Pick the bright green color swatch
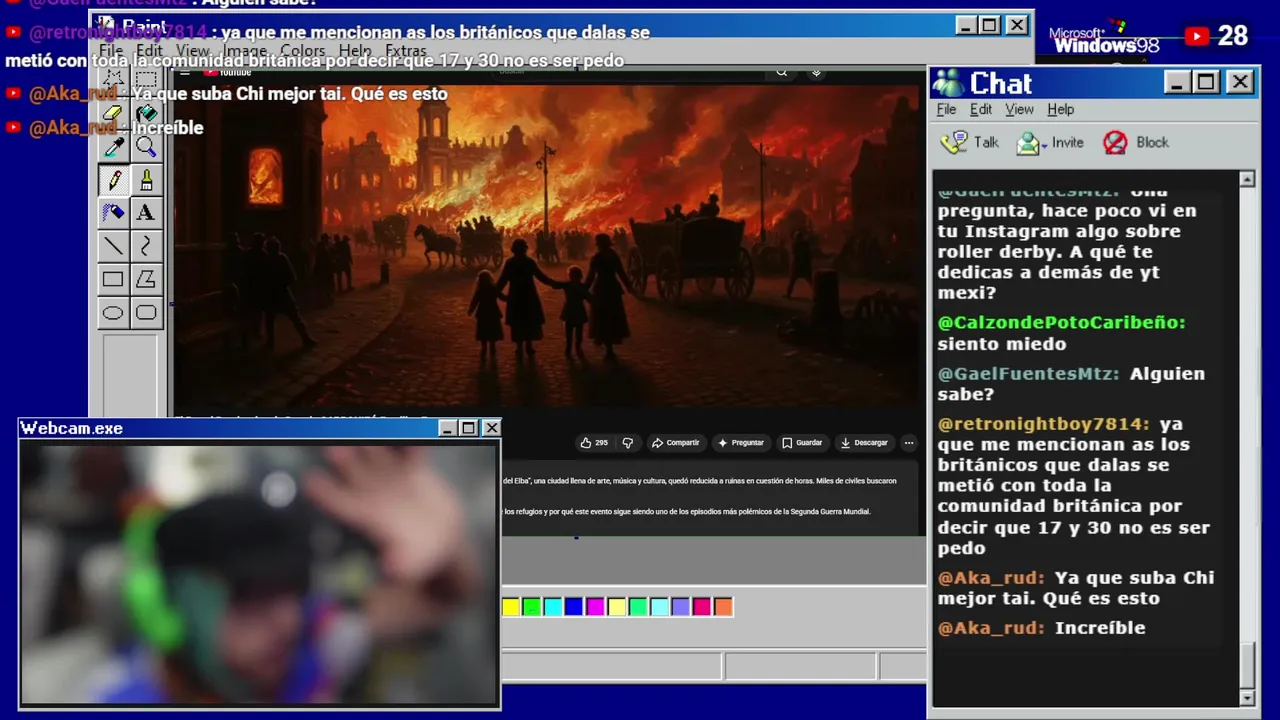This screenshot has height=720, width=1280. coord(532,607)
